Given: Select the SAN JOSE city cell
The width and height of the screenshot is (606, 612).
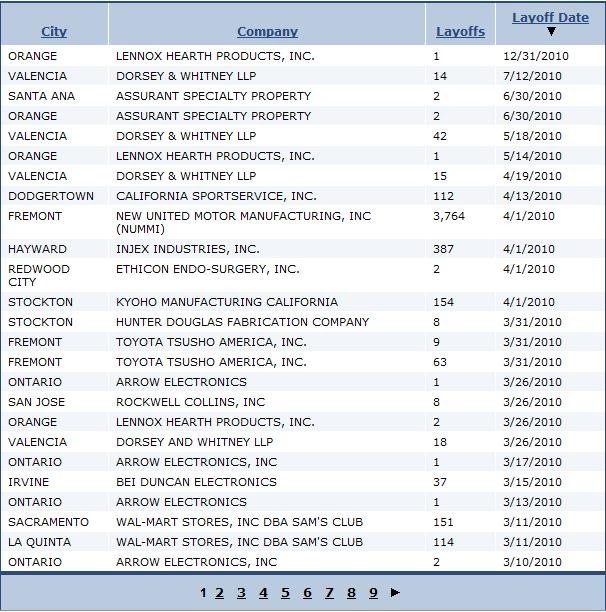Looking at the screenshot, I should point(36,402).
